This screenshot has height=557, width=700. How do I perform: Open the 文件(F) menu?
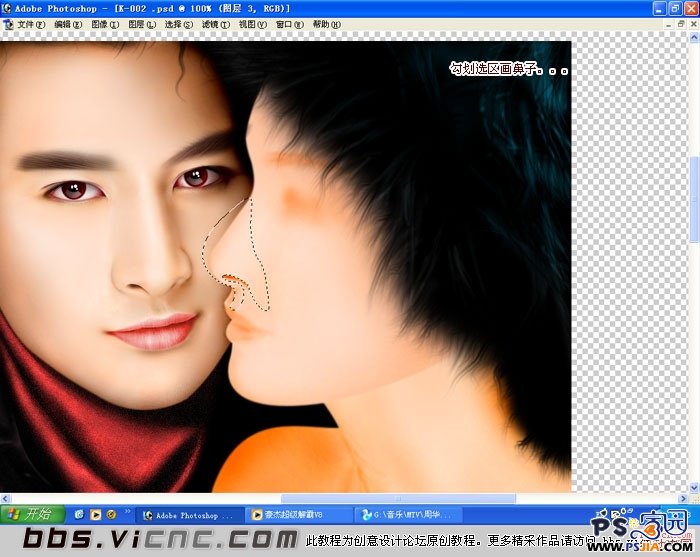click(x=31, y=25)
